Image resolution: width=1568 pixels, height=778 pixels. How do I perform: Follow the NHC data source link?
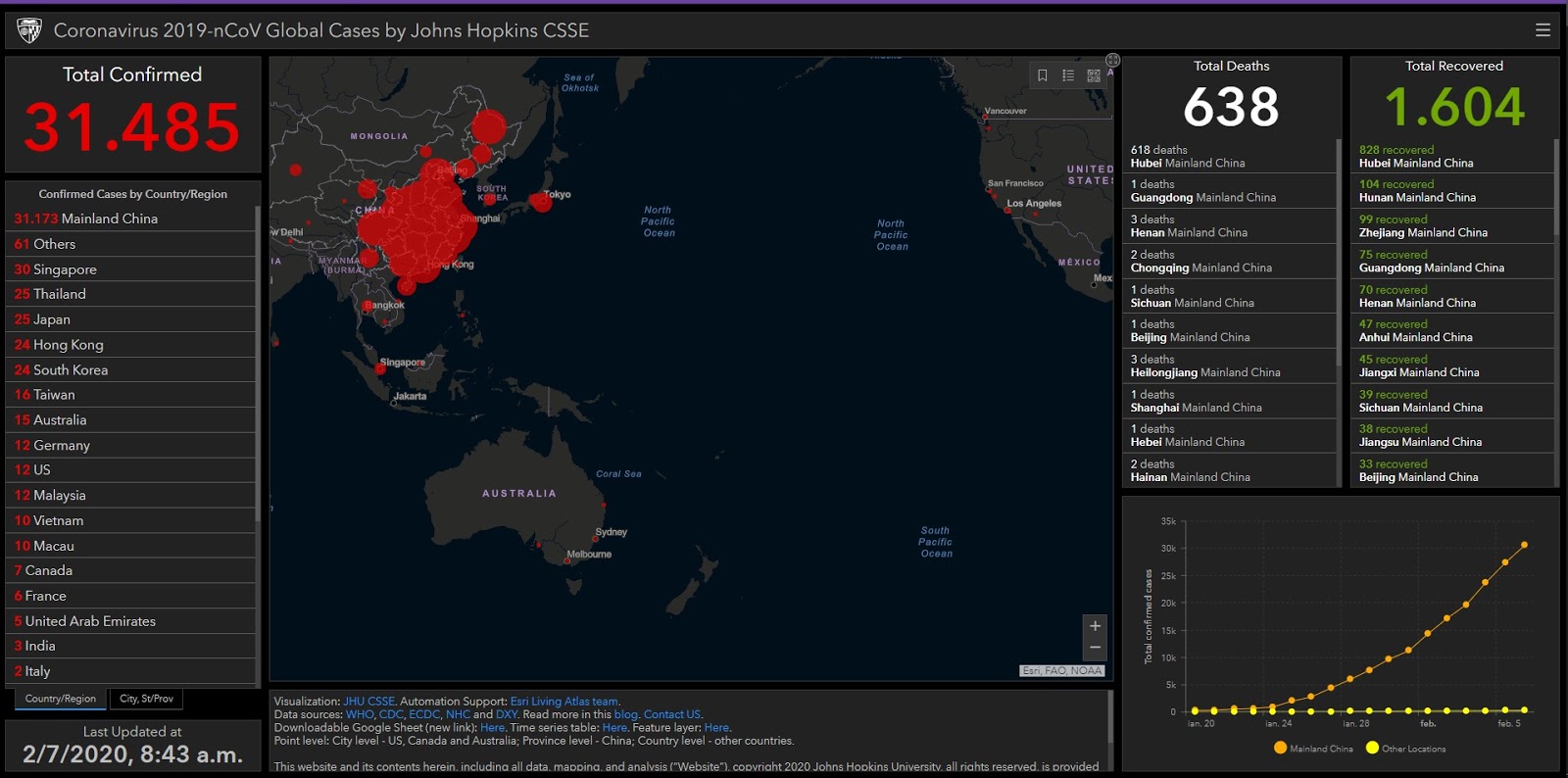pyautogui.click(x=458, y=714)
